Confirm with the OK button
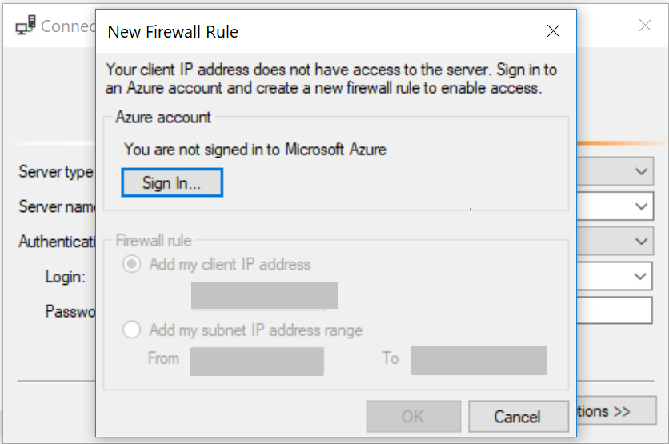The height and width of the screenshot is (444, 669). [x=413, y=416]
